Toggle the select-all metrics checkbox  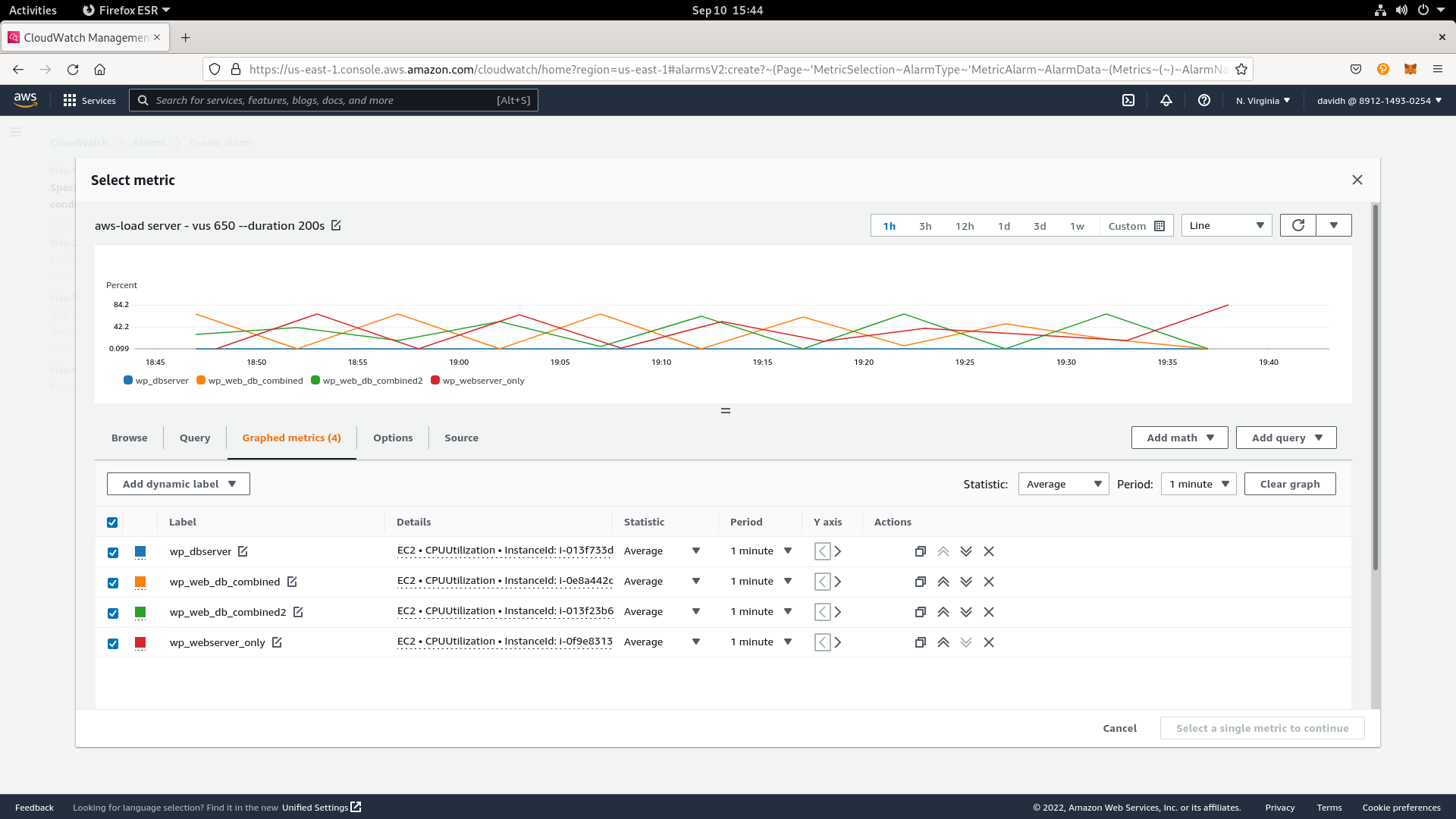click(112, 522)
